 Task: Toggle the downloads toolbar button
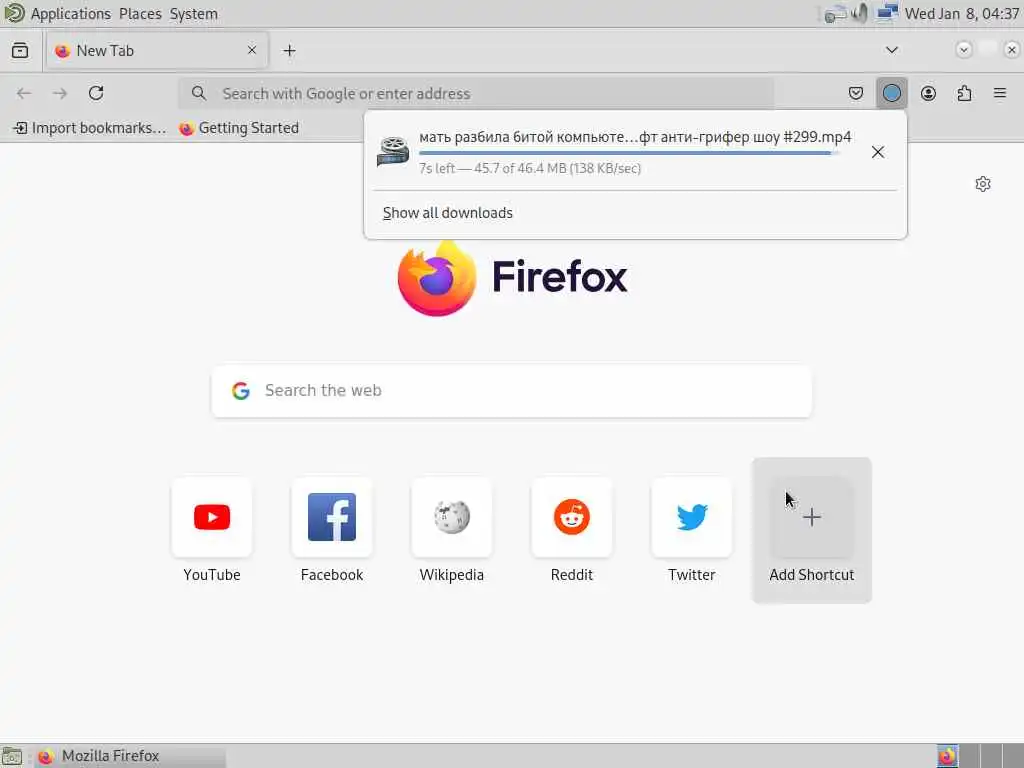pos(891,93)
